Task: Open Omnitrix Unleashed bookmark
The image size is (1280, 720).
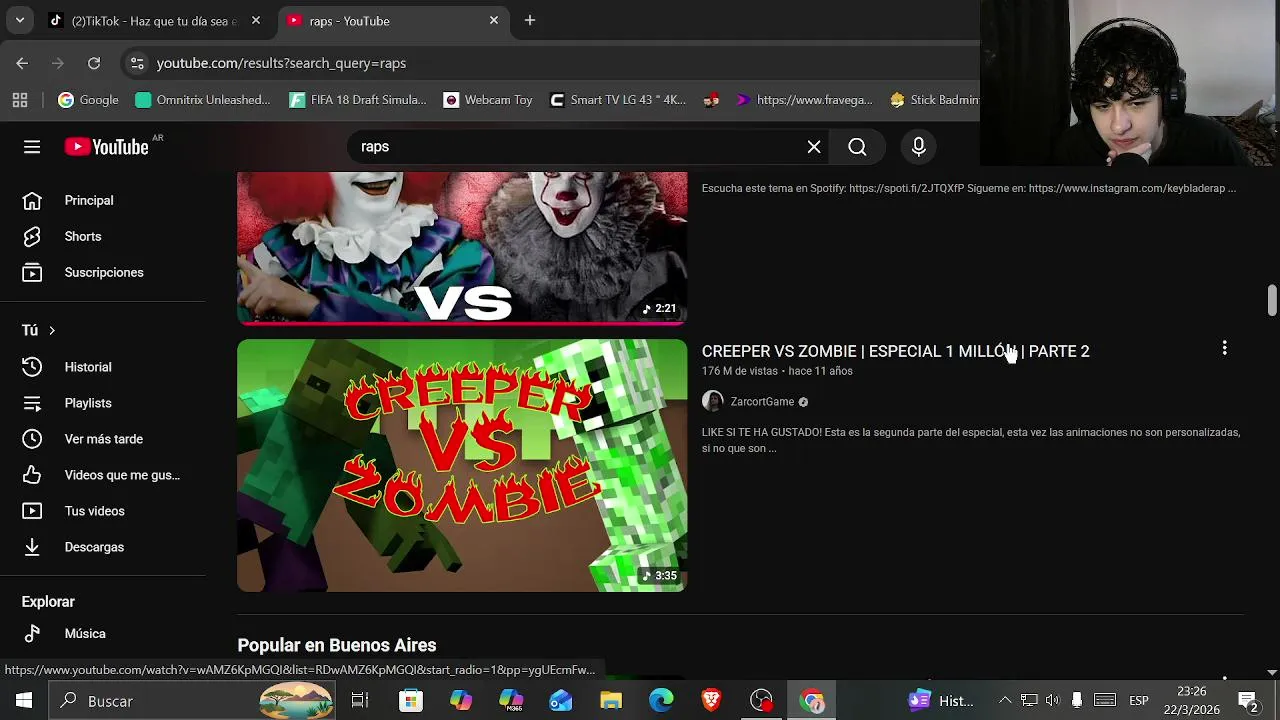Action: 202,100
